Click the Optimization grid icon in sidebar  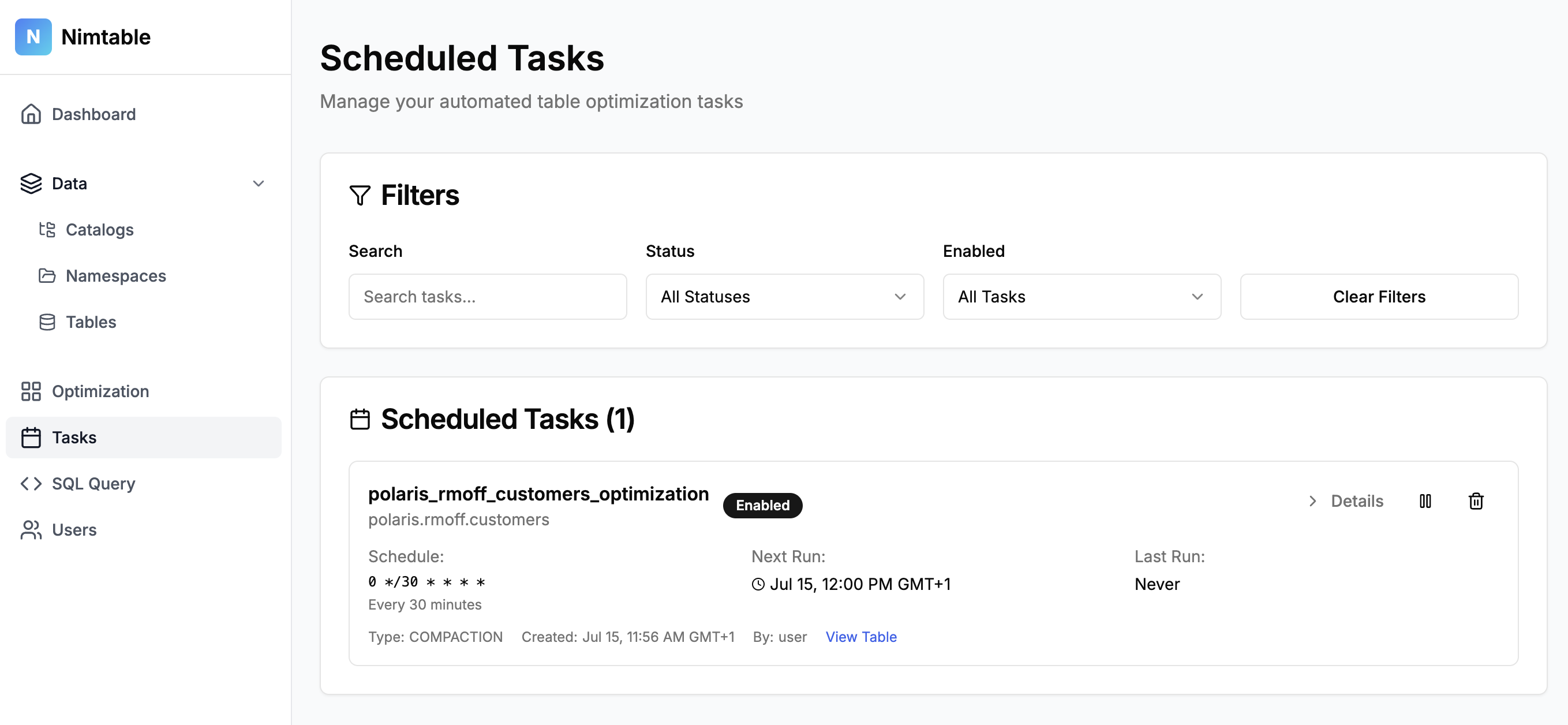coord(31,391)
